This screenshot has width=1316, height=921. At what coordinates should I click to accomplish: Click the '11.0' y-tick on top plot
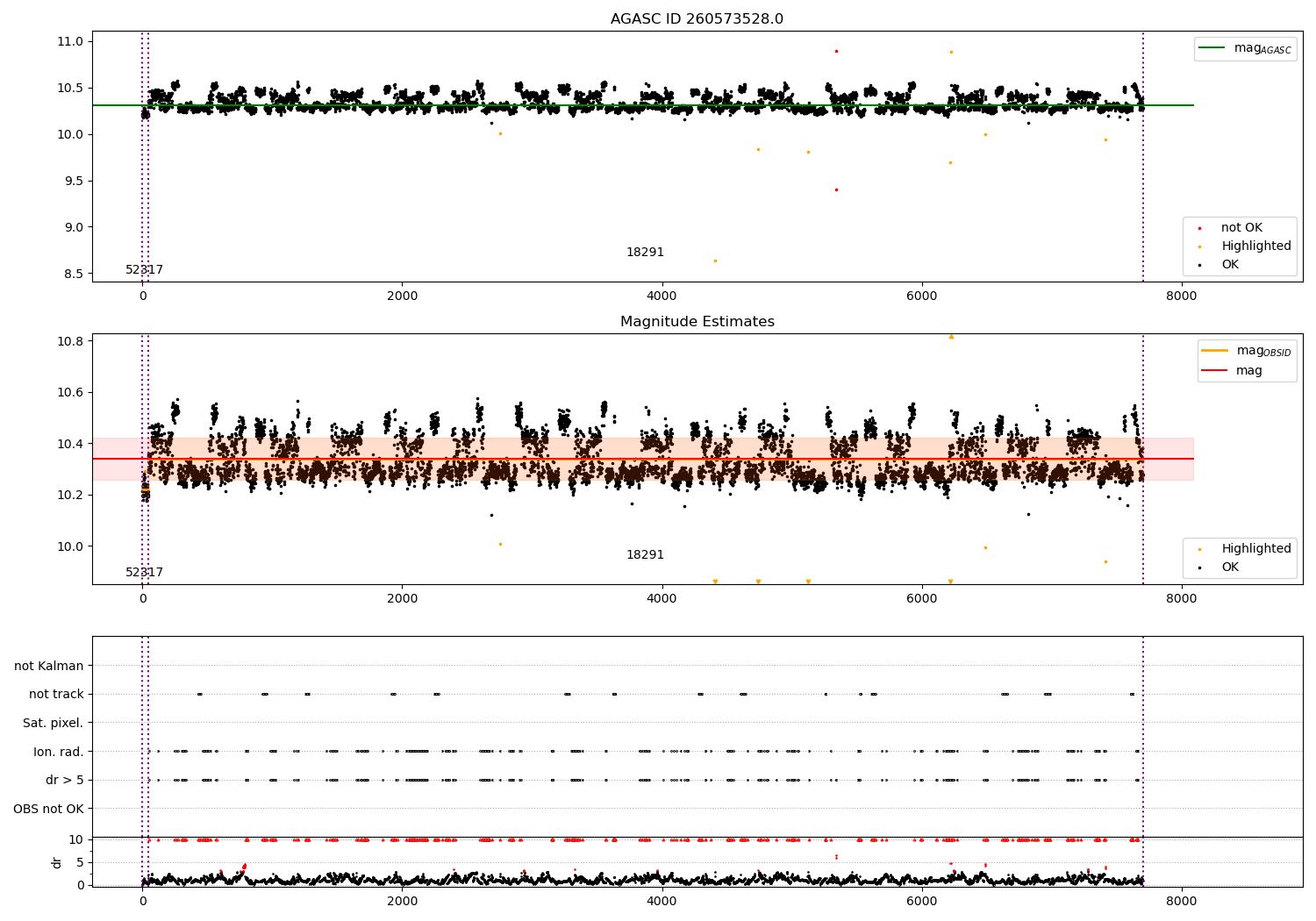point(70,42)
